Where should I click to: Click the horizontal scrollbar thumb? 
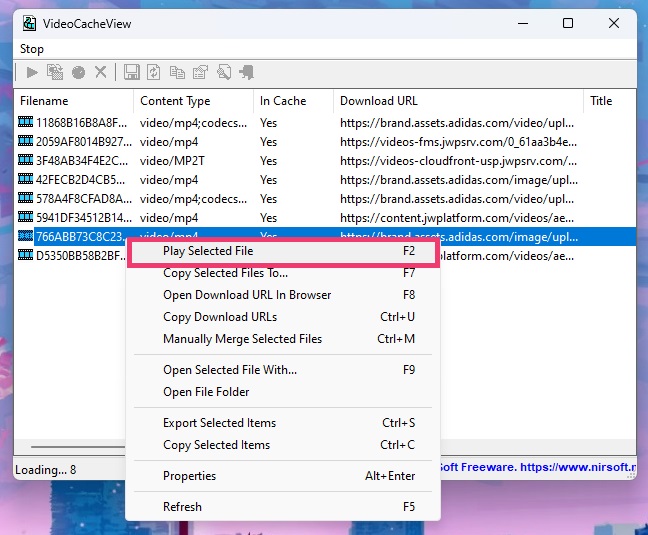point(78,447)
